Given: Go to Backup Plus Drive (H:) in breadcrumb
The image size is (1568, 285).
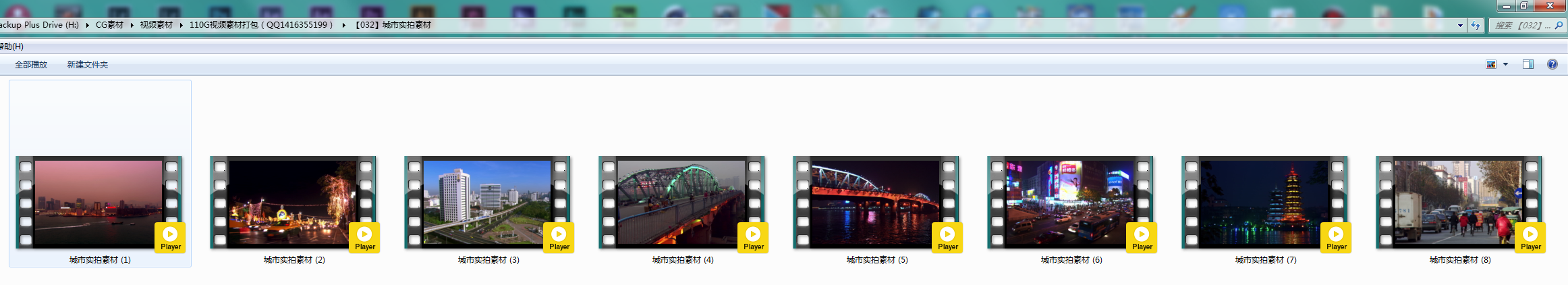Looking at the screenshot, I should (x=39, y=25).
